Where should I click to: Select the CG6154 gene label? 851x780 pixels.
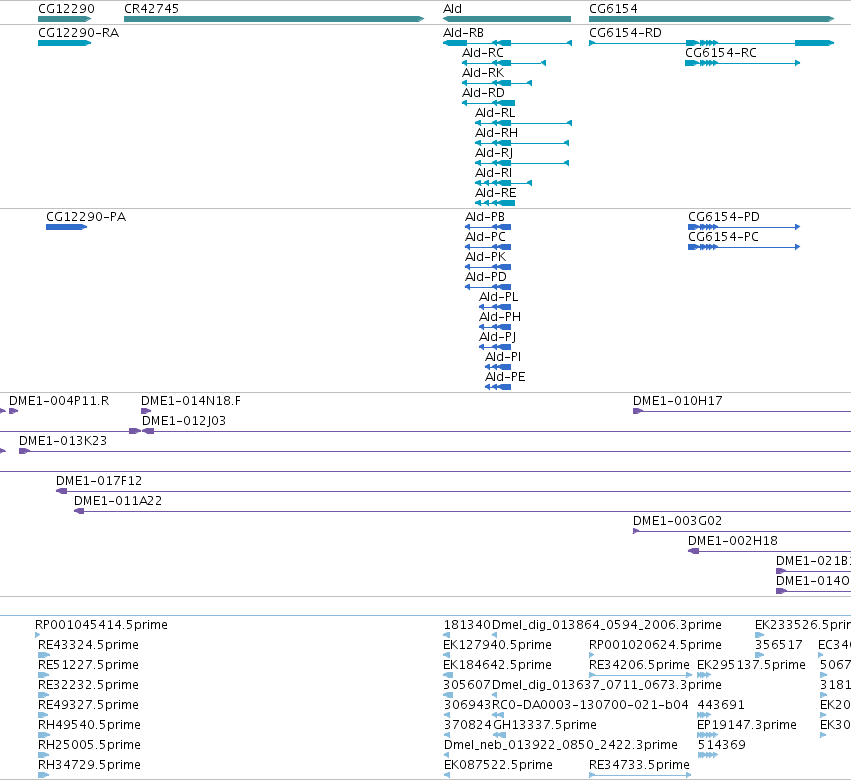(613, 9)
